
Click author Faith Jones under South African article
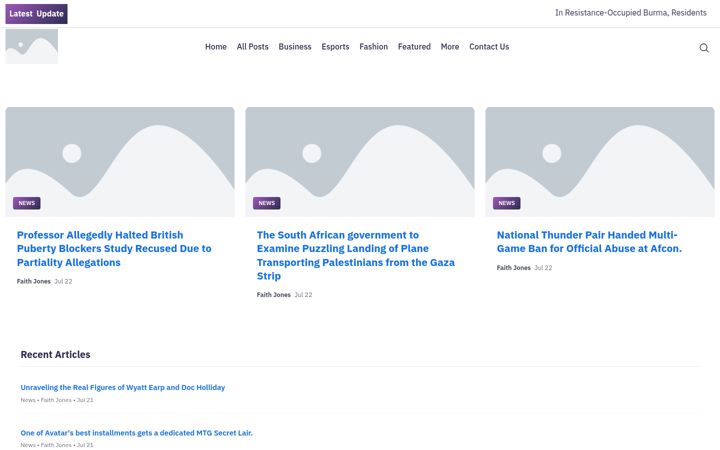274,295
